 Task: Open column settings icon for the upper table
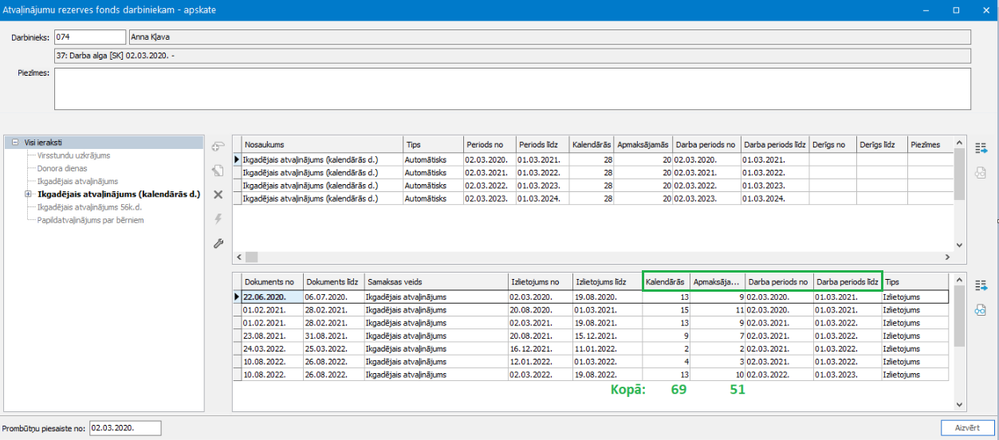coord(980,148)
